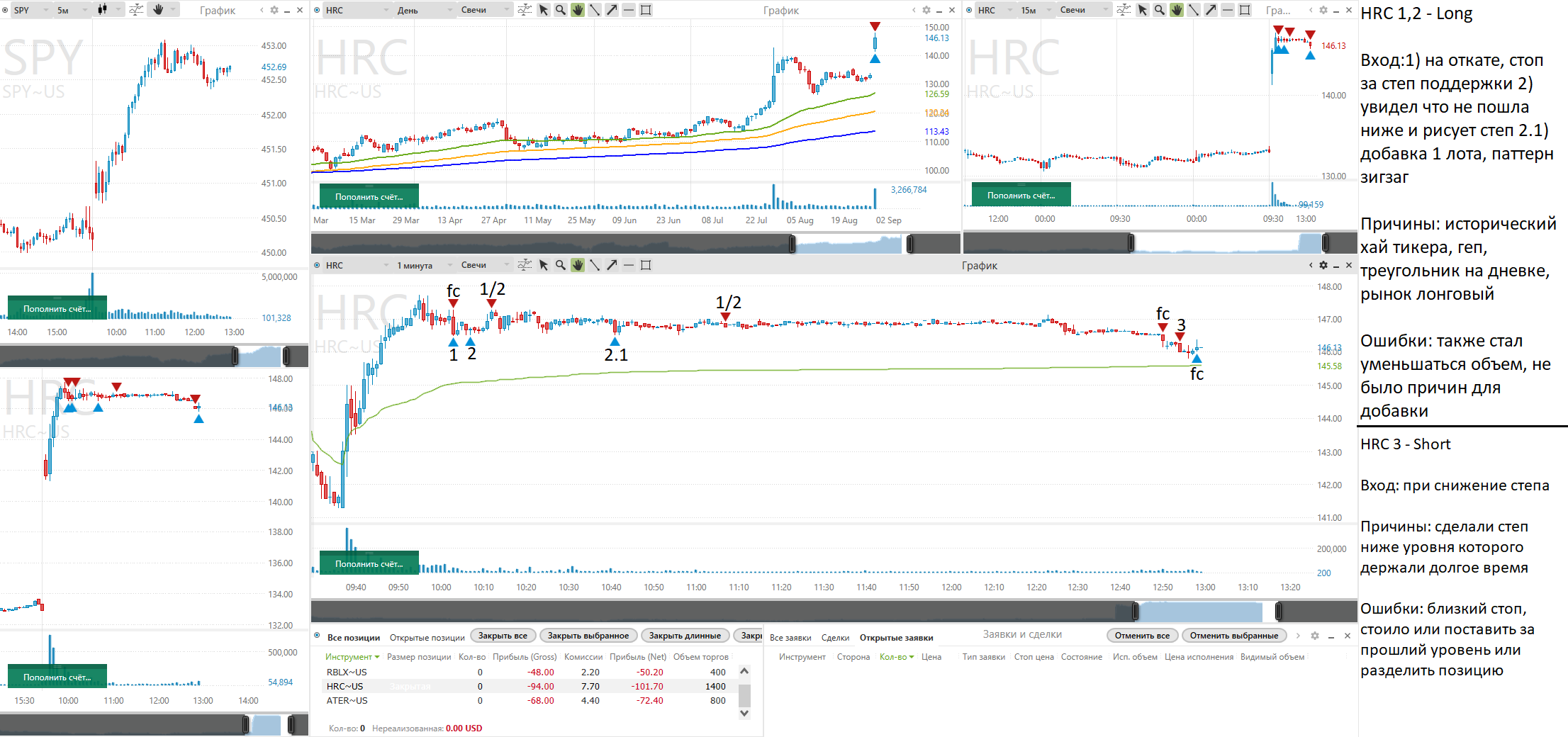Select cursor pointer tool in daily HRC chart
This screenshot has height=737, width=1568.
click(544, 10)
